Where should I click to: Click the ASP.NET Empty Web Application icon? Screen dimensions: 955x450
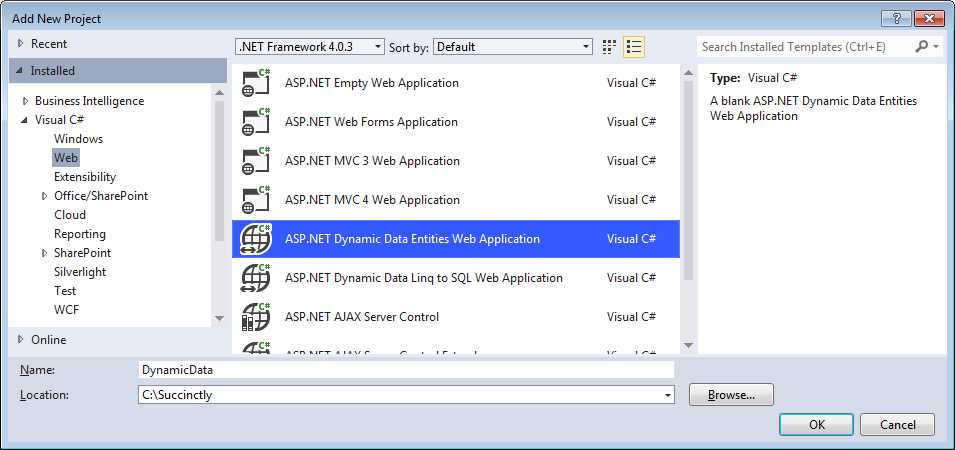[256, 83]
